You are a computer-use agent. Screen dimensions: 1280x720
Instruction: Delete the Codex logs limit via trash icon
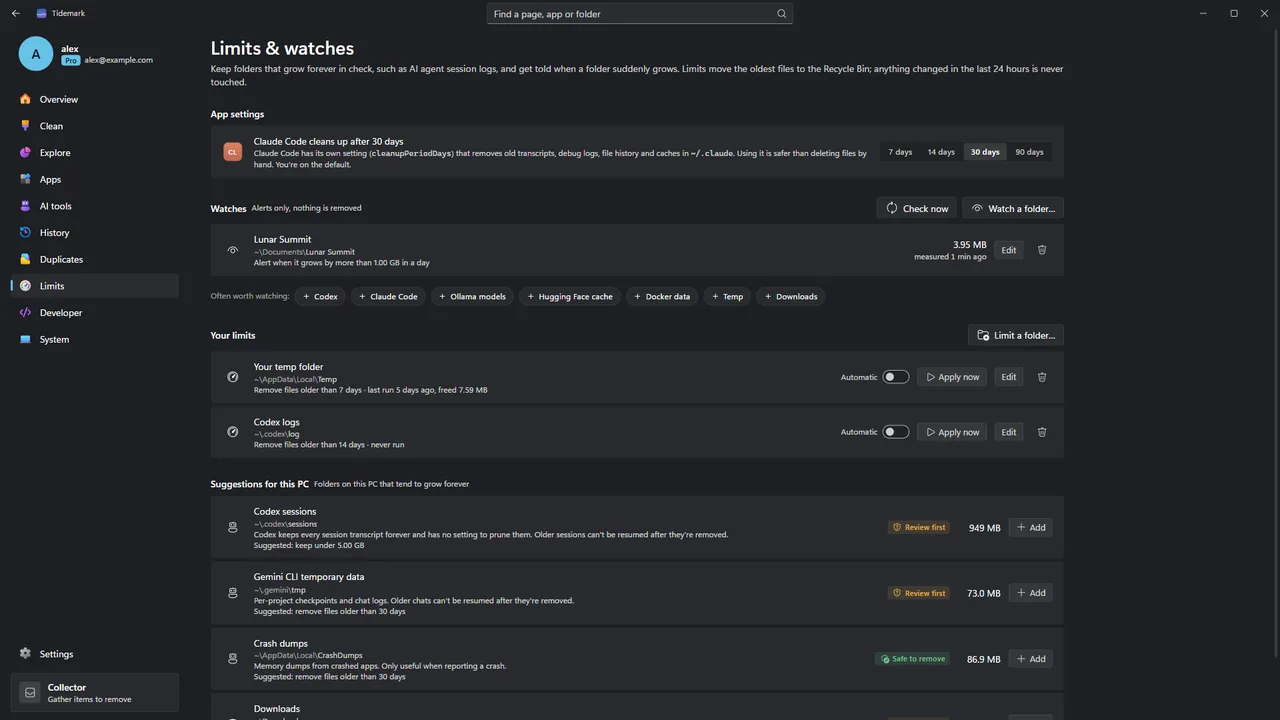click(1042, 432)
